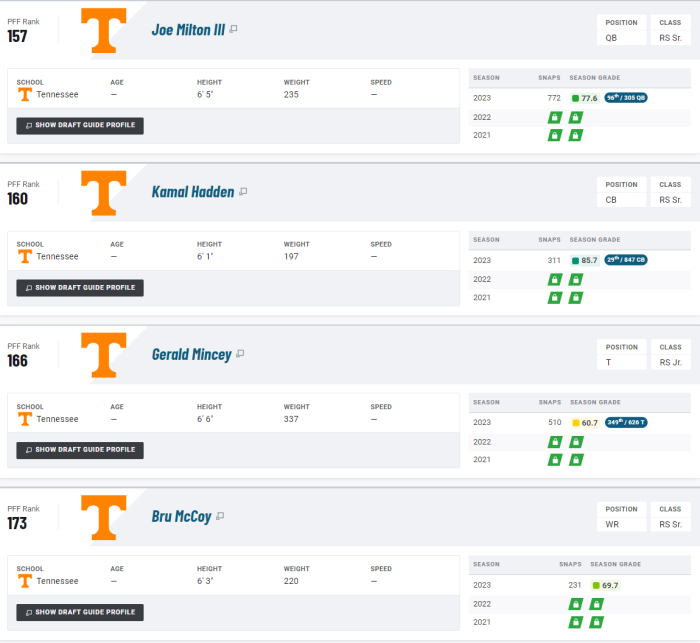Click the note icon beside Kamal Hadden
The width and height of the screenshot is (700, 643).
point(243,192)
